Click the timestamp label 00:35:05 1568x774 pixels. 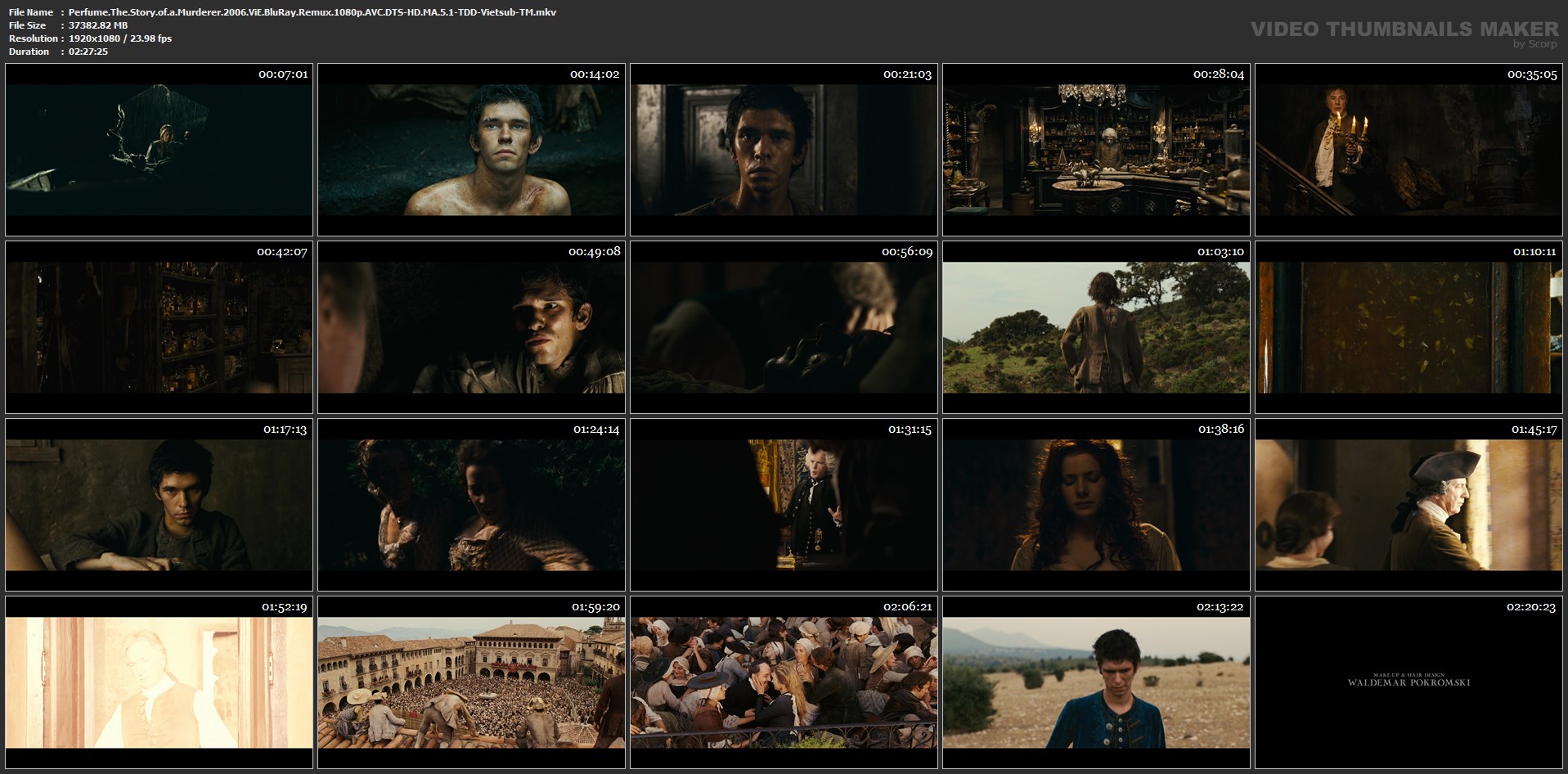click(x=1532, y=74)
